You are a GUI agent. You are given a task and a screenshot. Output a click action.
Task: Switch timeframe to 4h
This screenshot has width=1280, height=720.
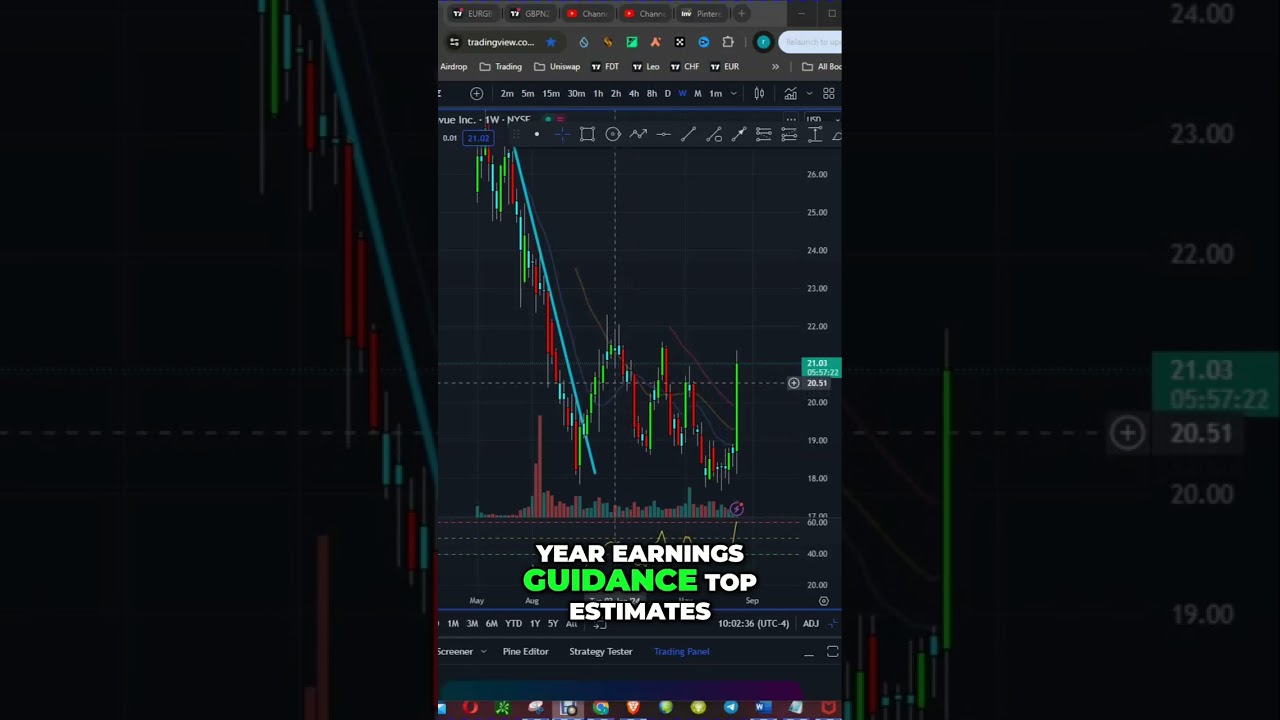(634, 94)
